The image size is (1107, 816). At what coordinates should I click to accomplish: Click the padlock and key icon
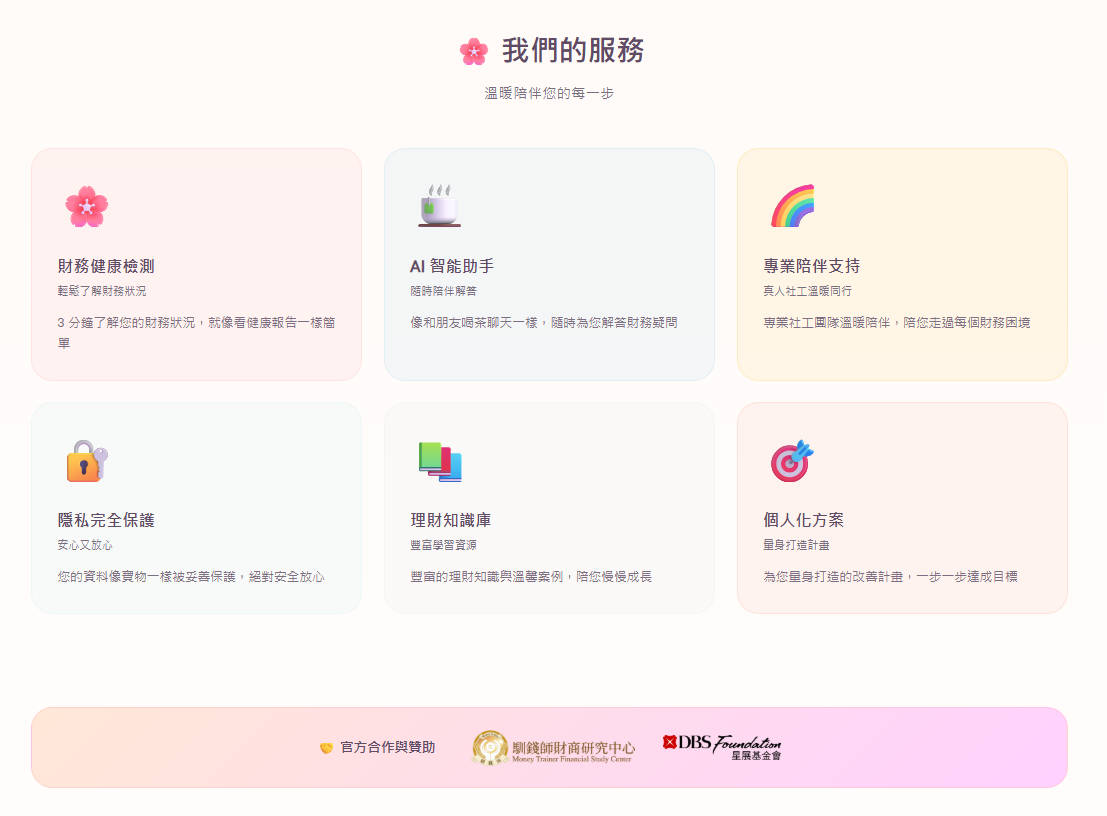tap(86, 461)
